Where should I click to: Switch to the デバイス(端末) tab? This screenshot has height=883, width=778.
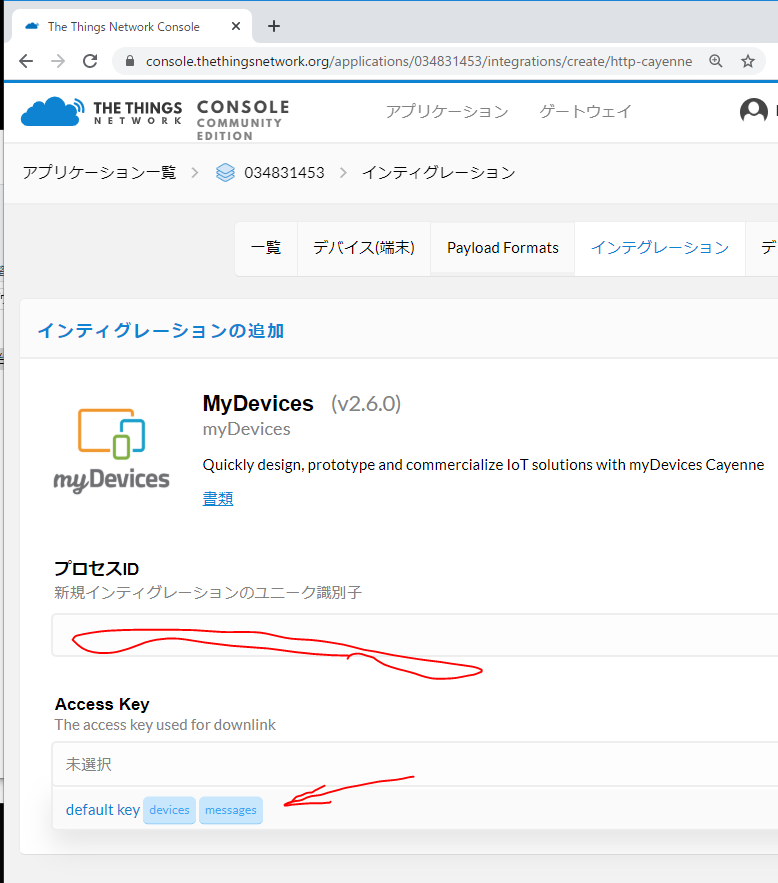(x=364, y=248)
